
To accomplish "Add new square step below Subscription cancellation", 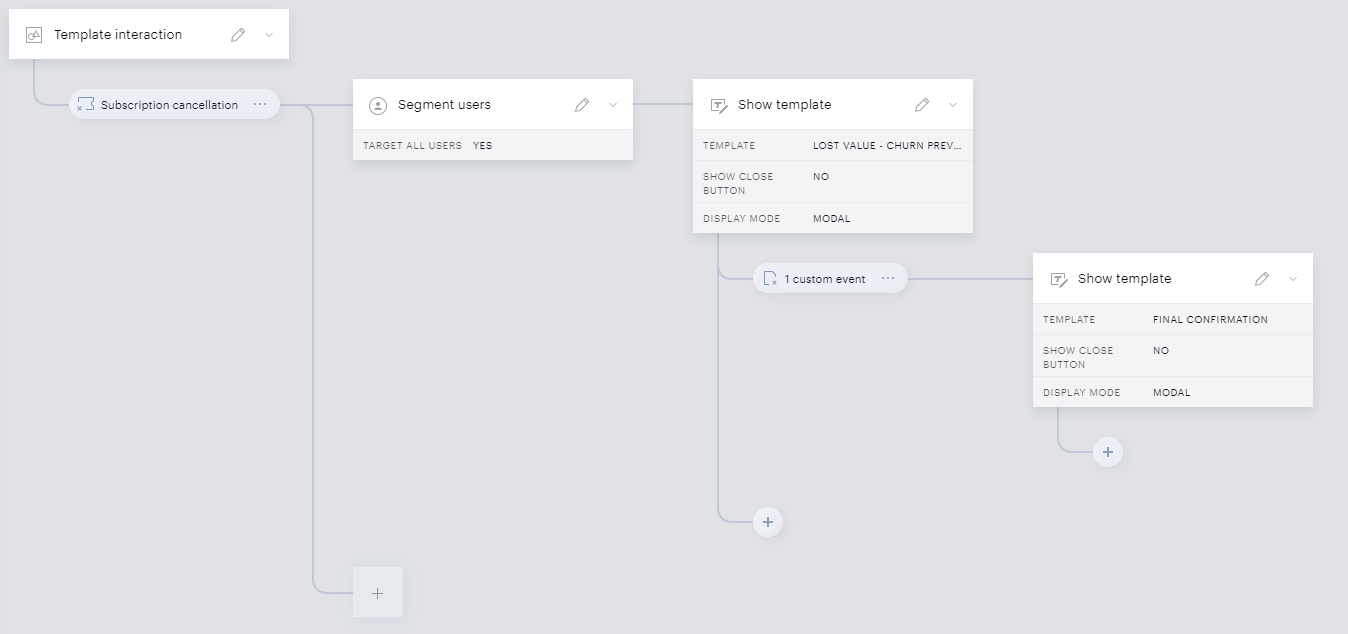I will coord(378,593).
